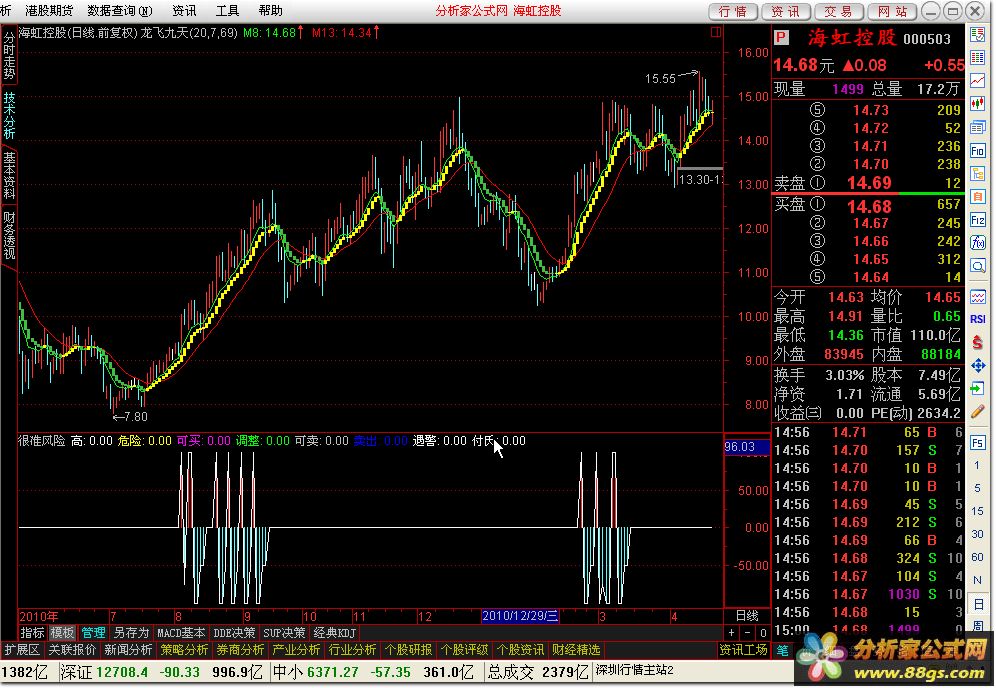Image resolution: width=996 pixels, height=688 pixels.
Task: Select the RSI indicator icon
Action: tap(978, 319)
